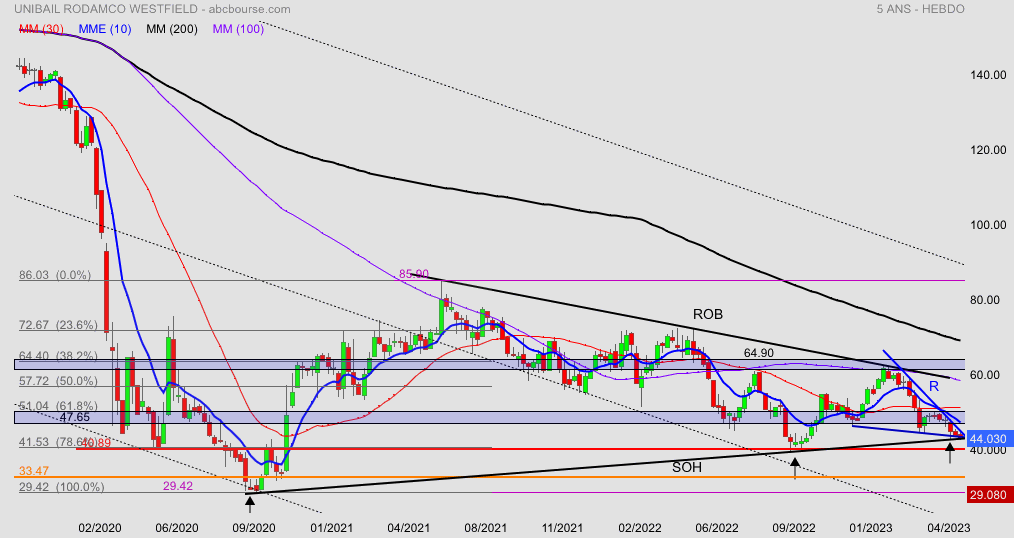
Task: Click the 02/2022 date label
Action: click(640, 528)
